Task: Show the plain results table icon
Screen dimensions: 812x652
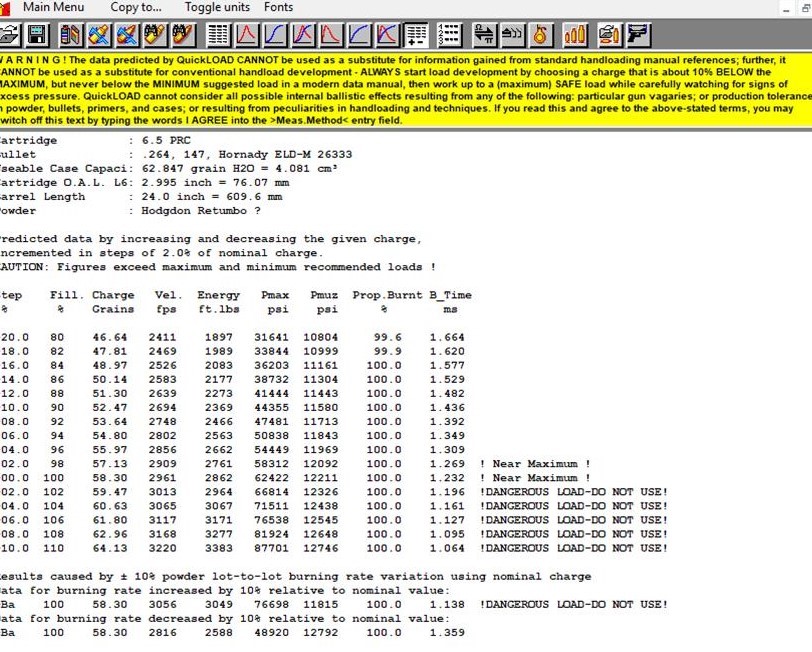Action: (218, 35)
